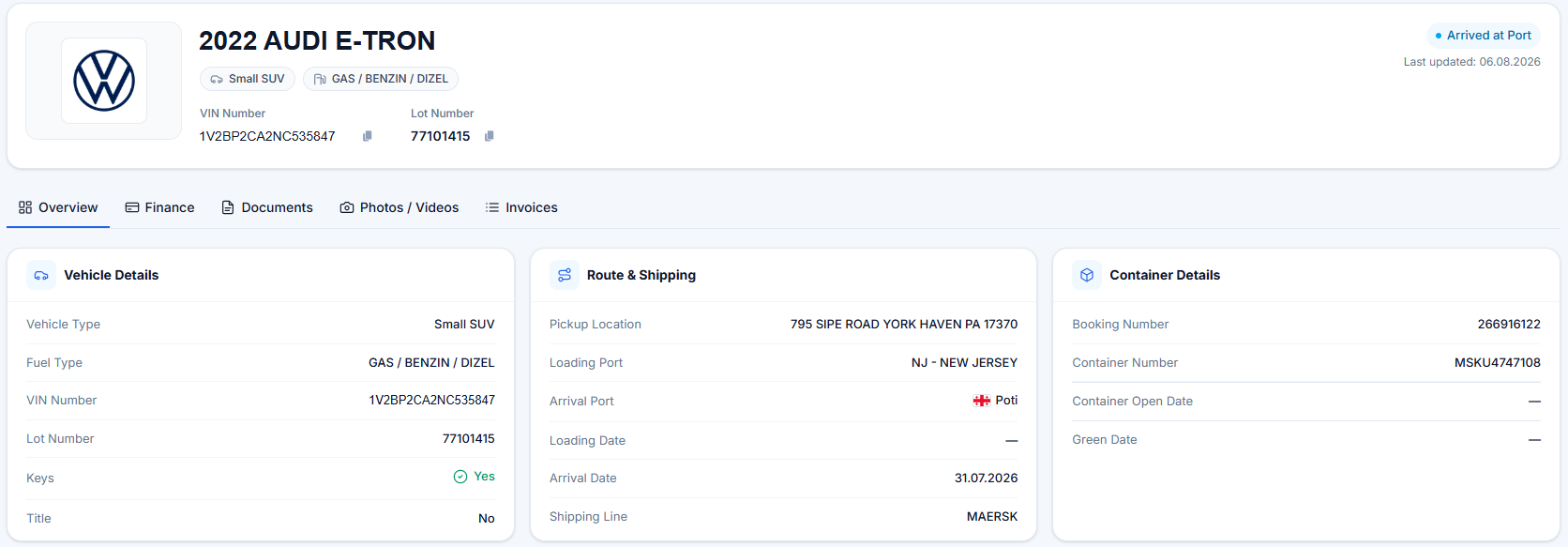The image size is (1568, 547).
Task: Click the Vehicle Type value Small SUV
Action: (464, 325)
